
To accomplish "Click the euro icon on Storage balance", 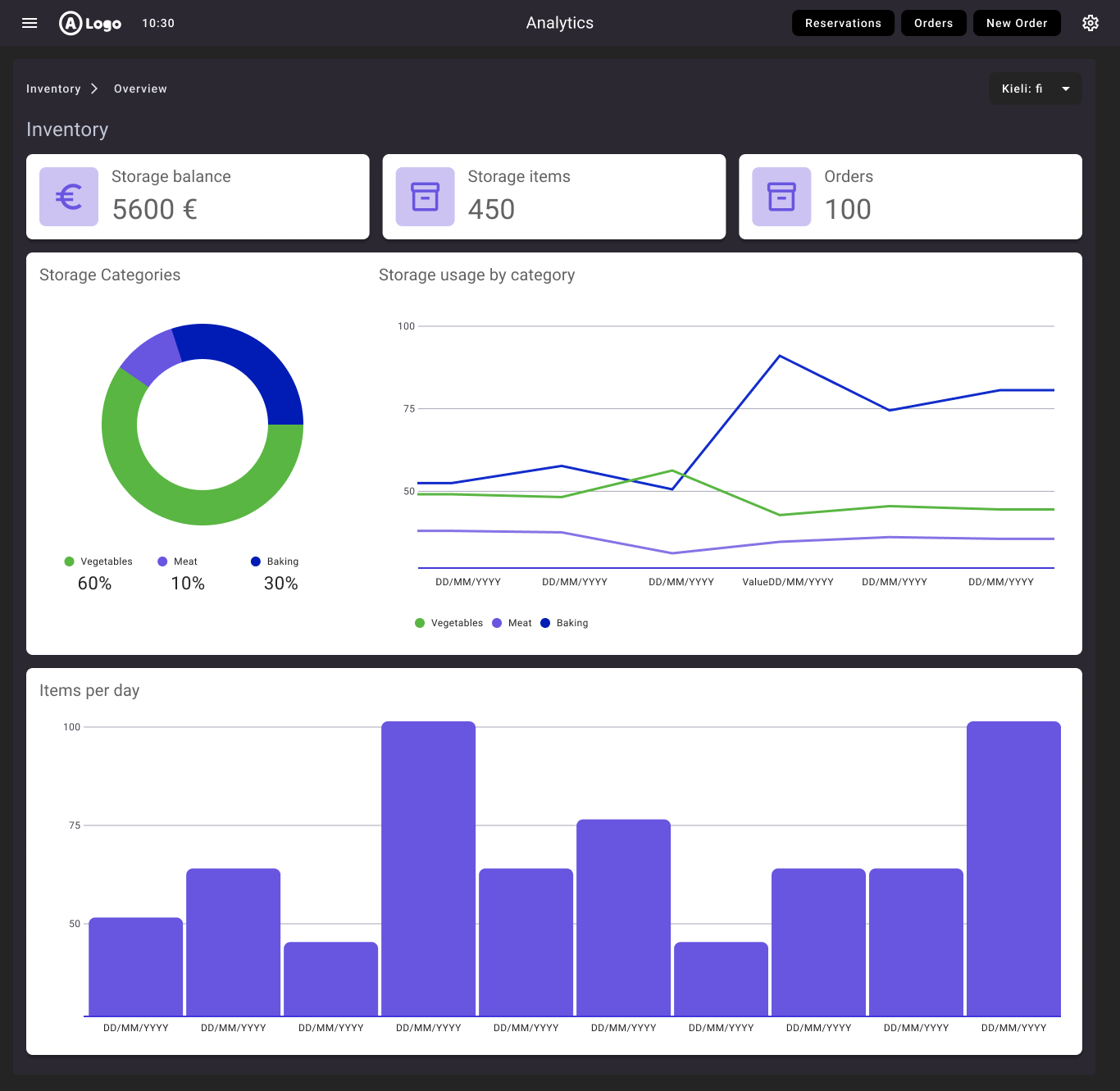I will tap(69, 197).
